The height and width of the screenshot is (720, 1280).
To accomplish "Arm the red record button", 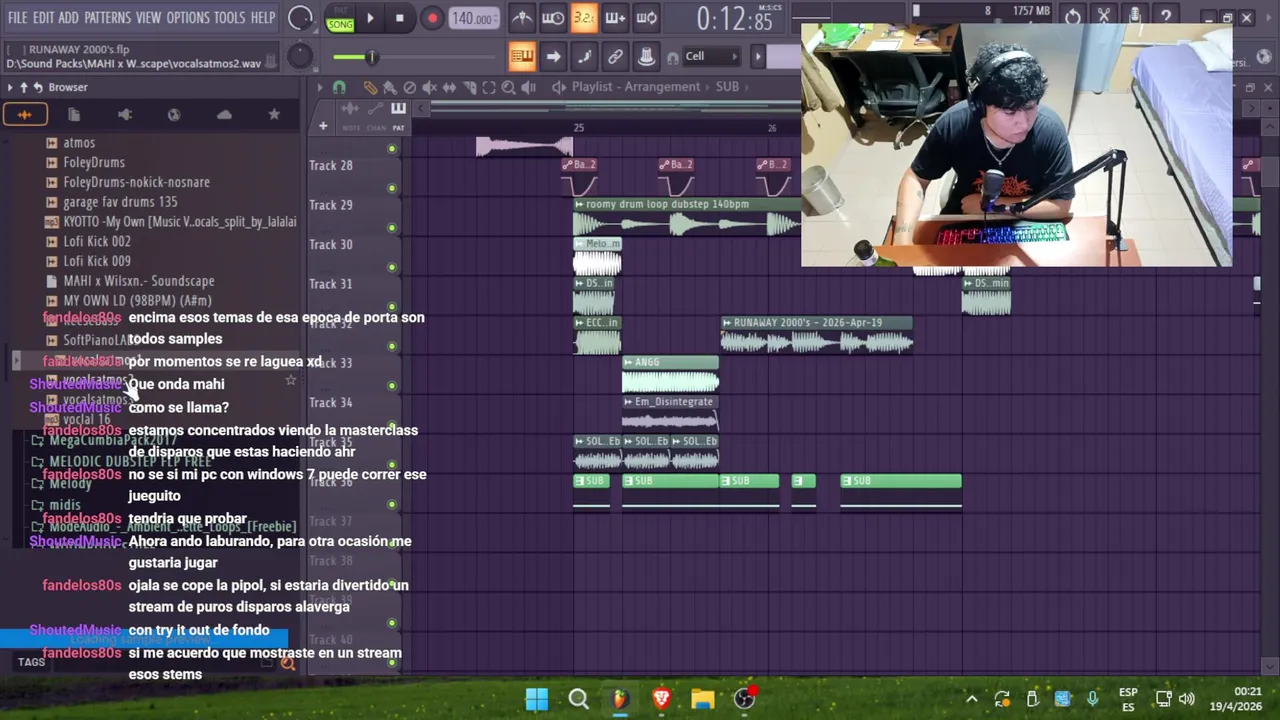I will (432, 18).
